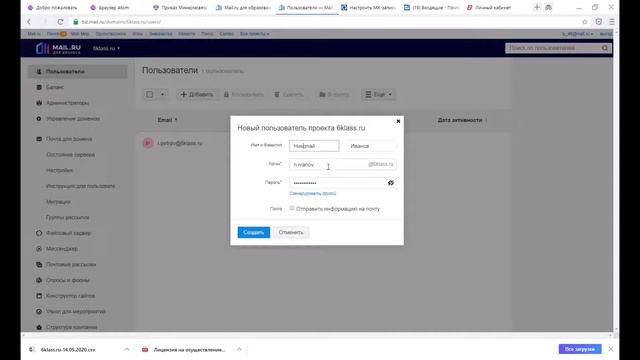Open the account email dropdown in portal bar
Image resolution: width=640 pixels, height=360 pixels.
577,34
